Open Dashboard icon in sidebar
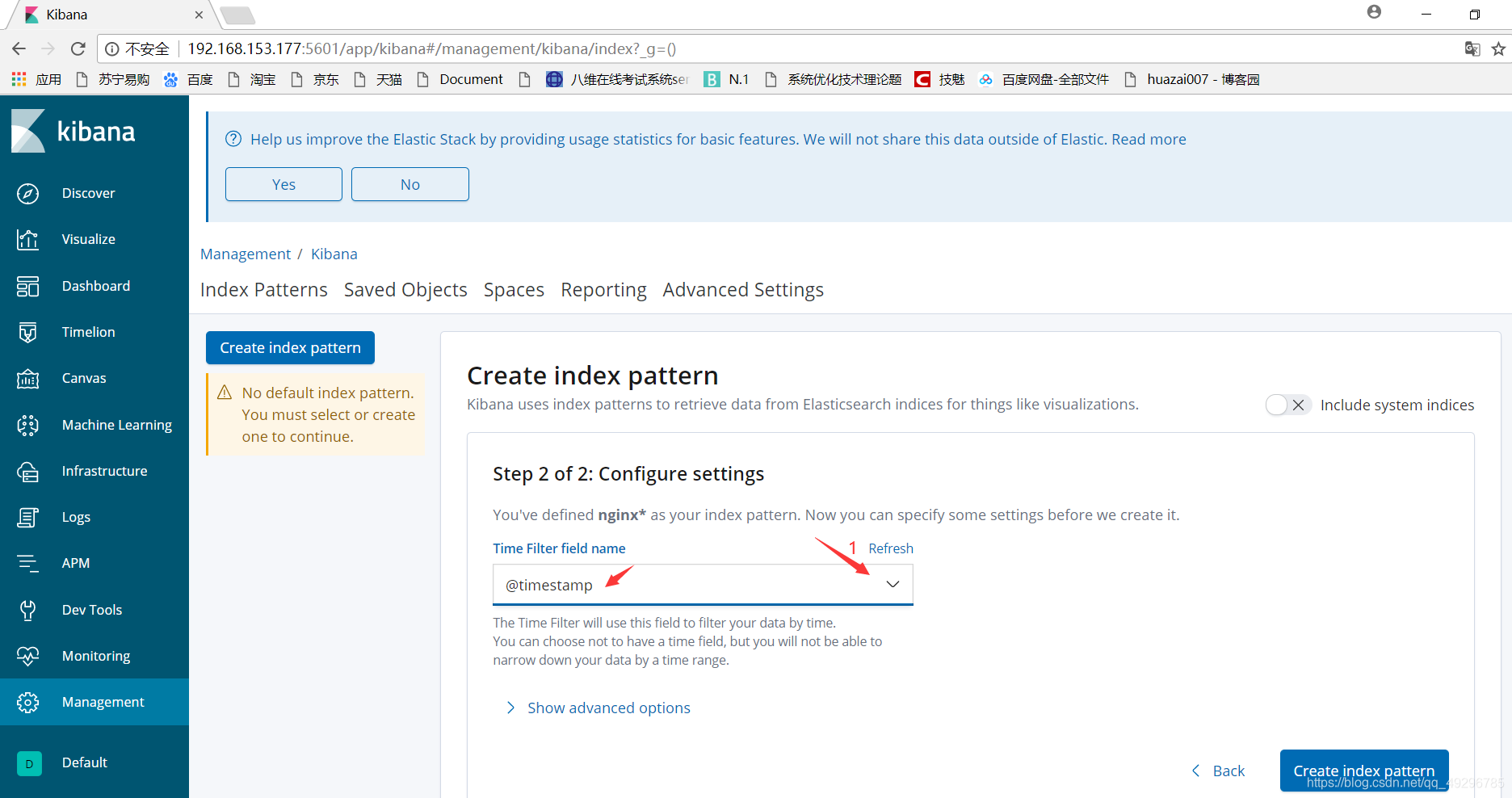 click(x=27, y=286)
